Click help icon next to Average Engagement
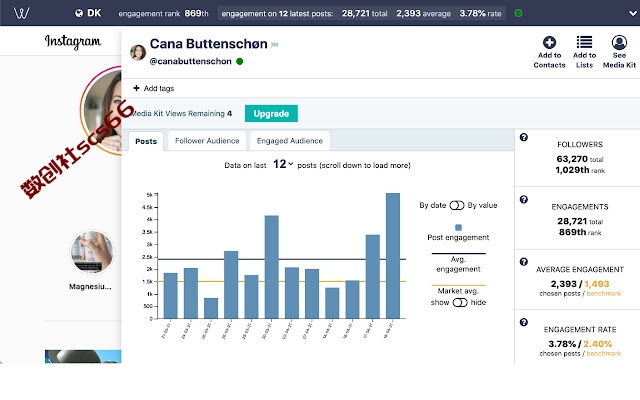 524,262
